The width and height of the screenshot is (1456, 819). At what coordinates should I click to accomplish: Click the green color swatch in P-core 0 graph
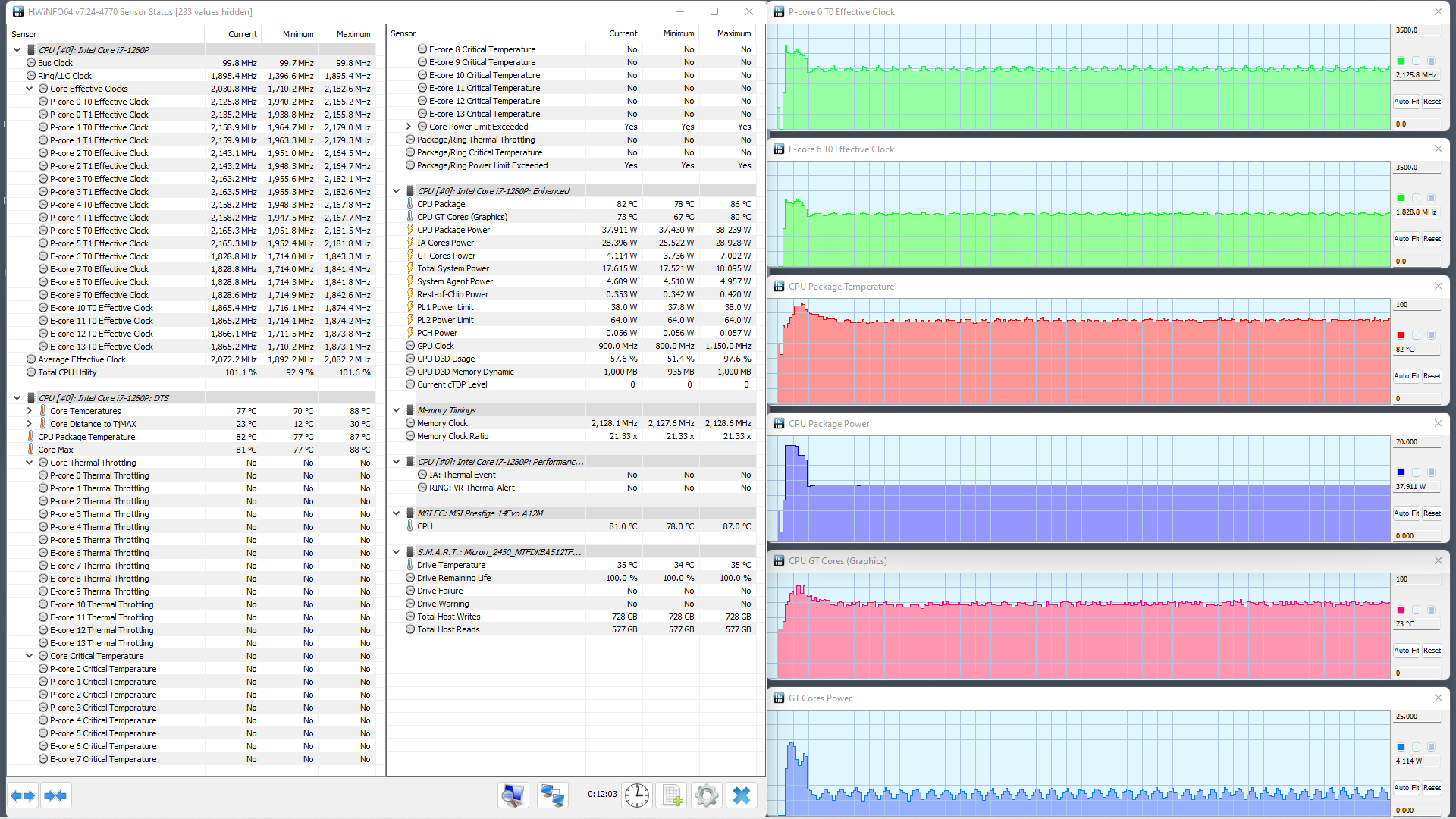tap(1401, 61)
